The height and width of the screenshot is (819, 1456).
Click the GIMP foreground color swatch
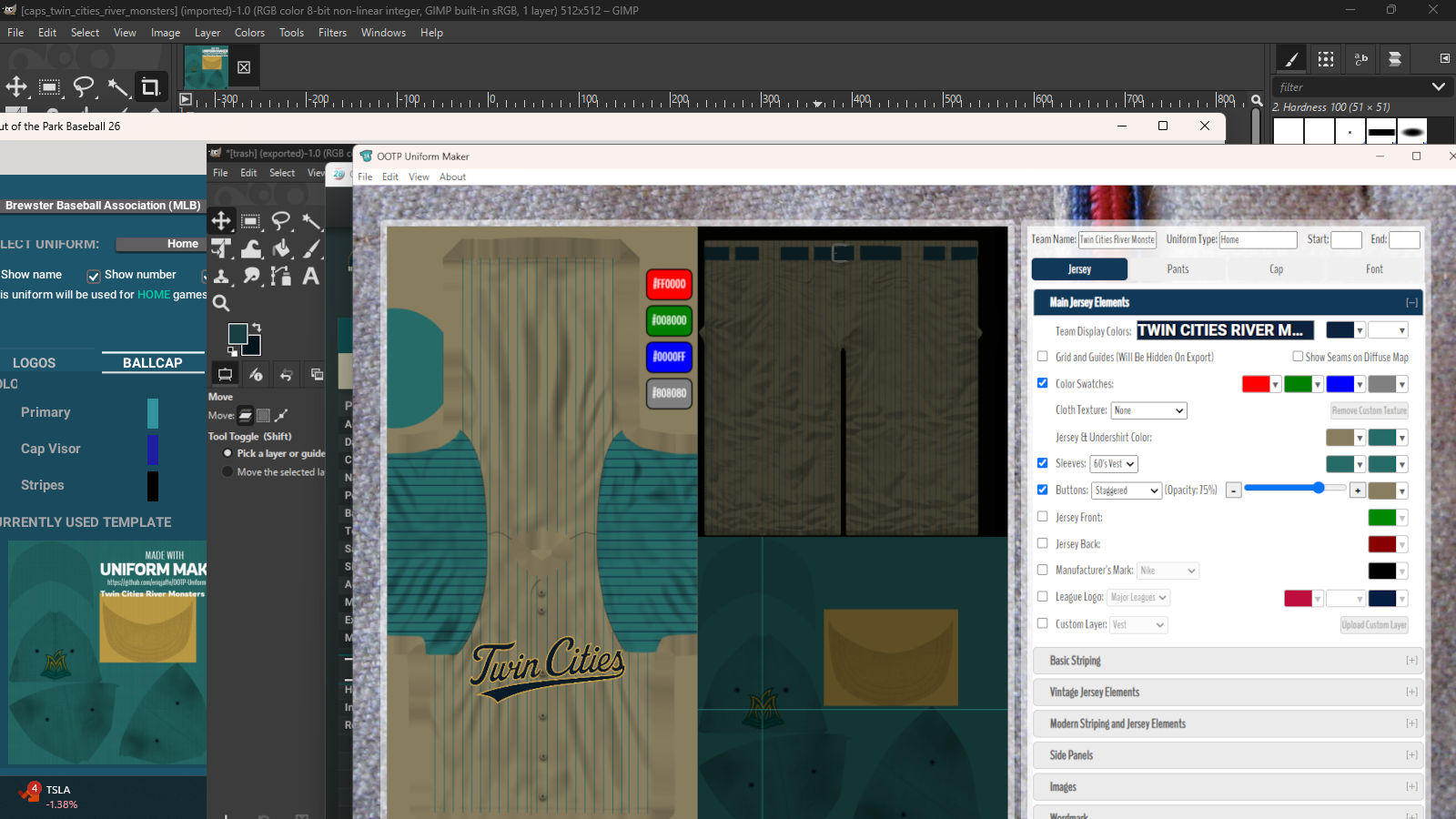[x=238, y=334]
